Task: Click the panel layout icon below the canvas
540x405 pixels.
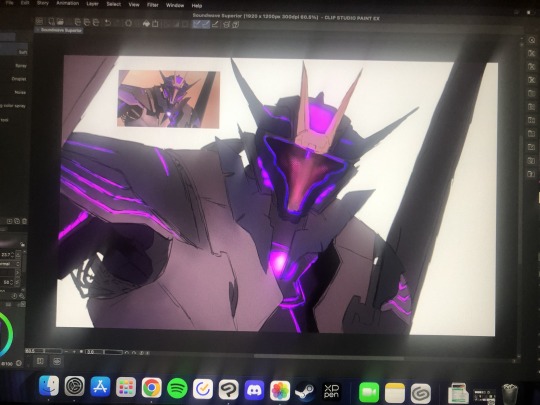Action: point(40,361)
